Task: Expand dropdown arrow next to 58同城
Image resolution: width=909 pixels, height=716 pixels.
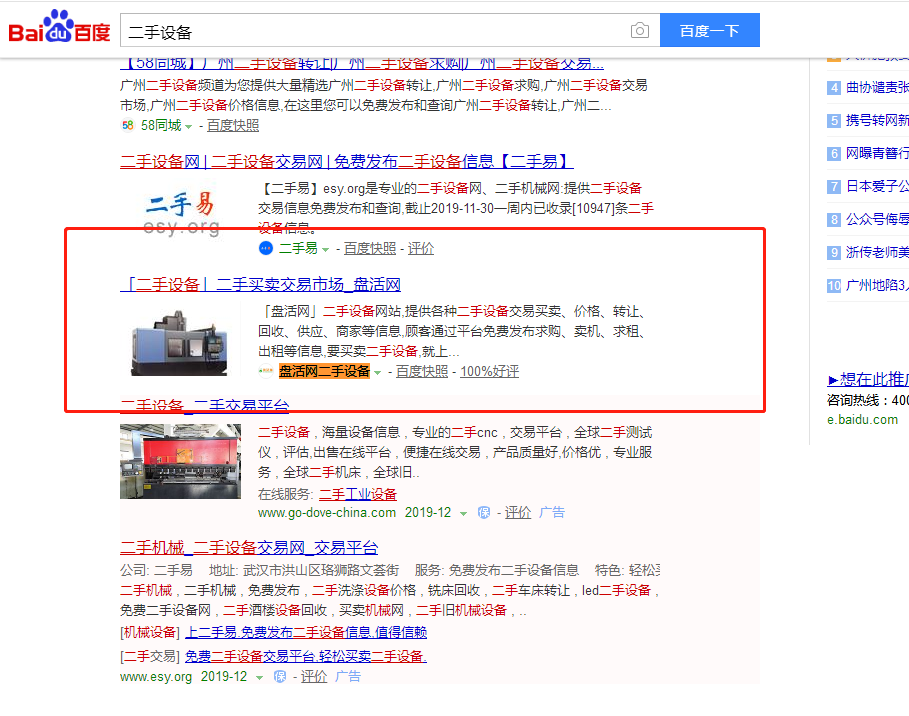Action: pyautogui.click(x=188, y=126)
